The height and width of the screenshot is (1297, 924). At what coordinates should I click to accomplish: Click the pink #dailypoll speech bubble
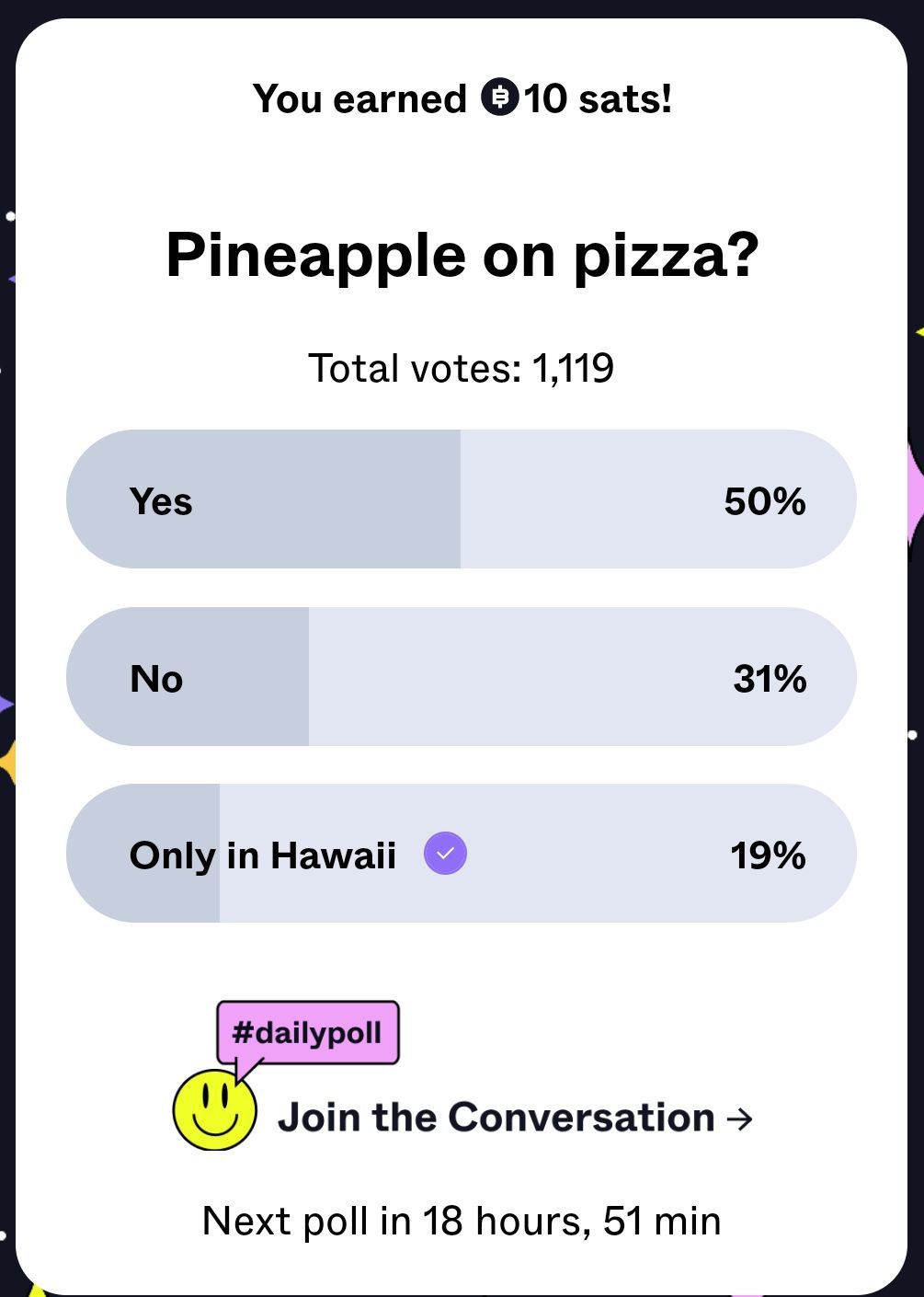(x=307, y=1032)
